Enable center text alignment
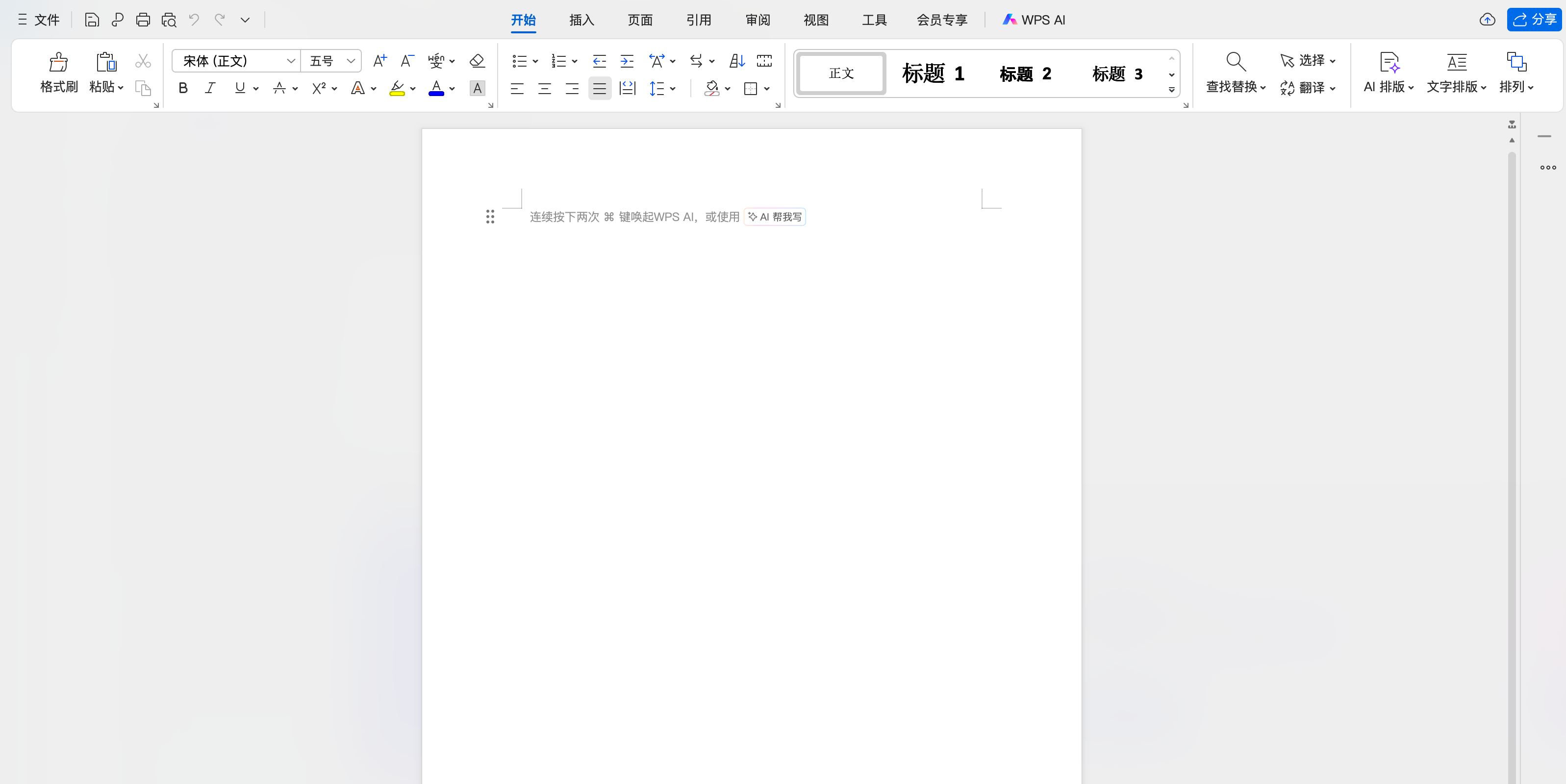Viewport: 1566px width, 784px height. point(544,89)
